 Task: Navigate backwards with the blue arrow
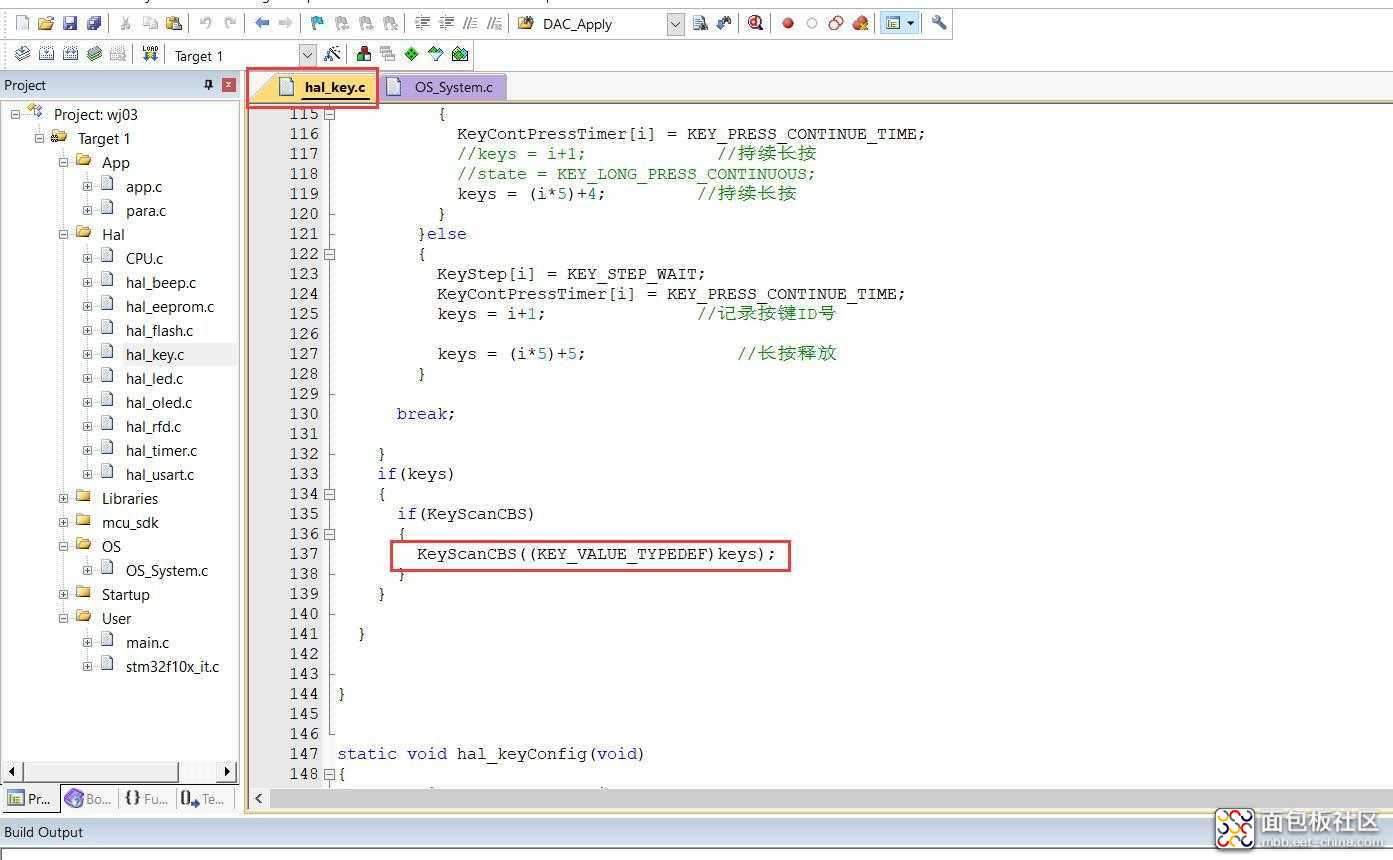pos(262,23)
